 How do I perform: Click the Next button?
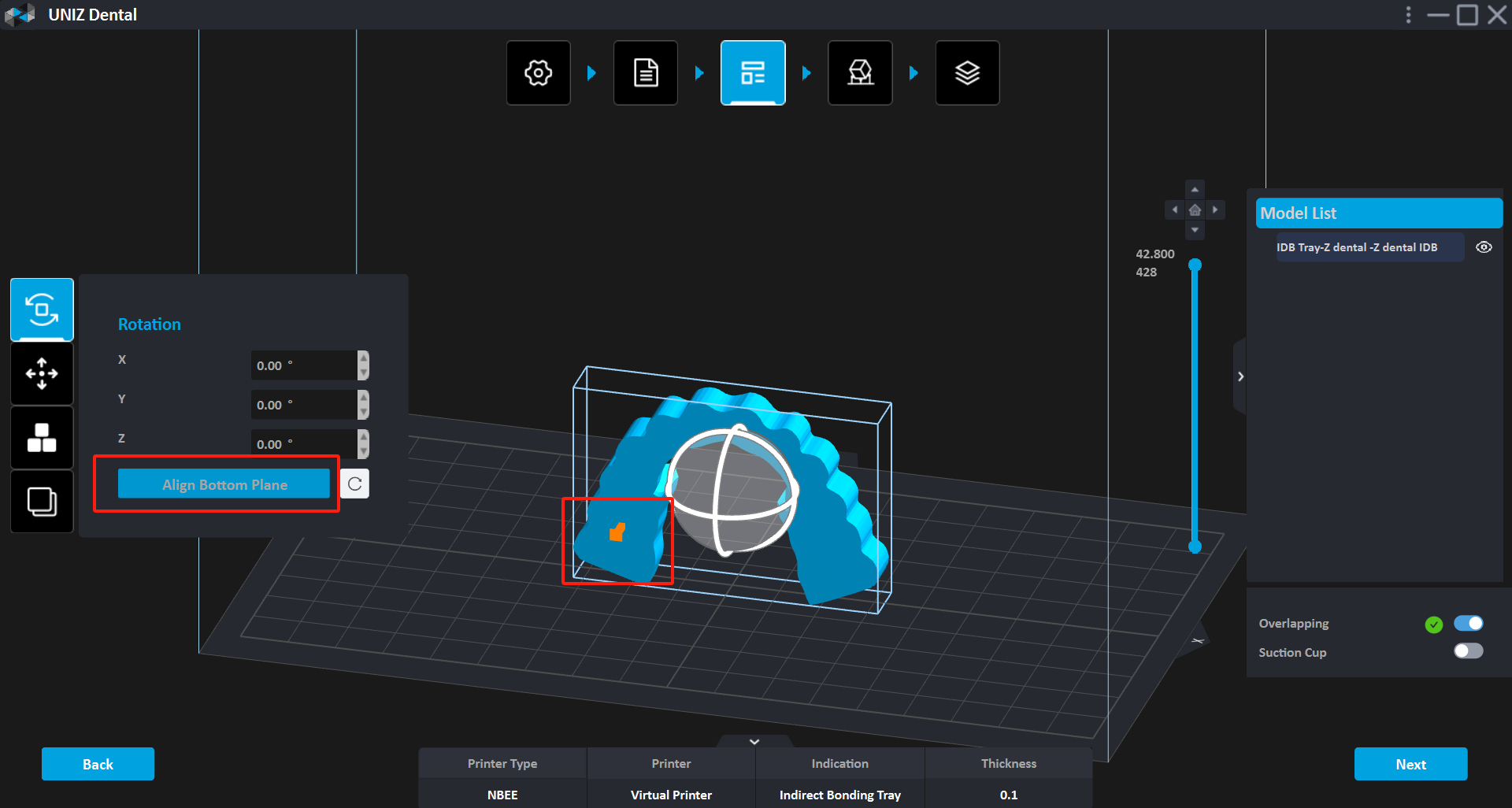coord(1410,764)
